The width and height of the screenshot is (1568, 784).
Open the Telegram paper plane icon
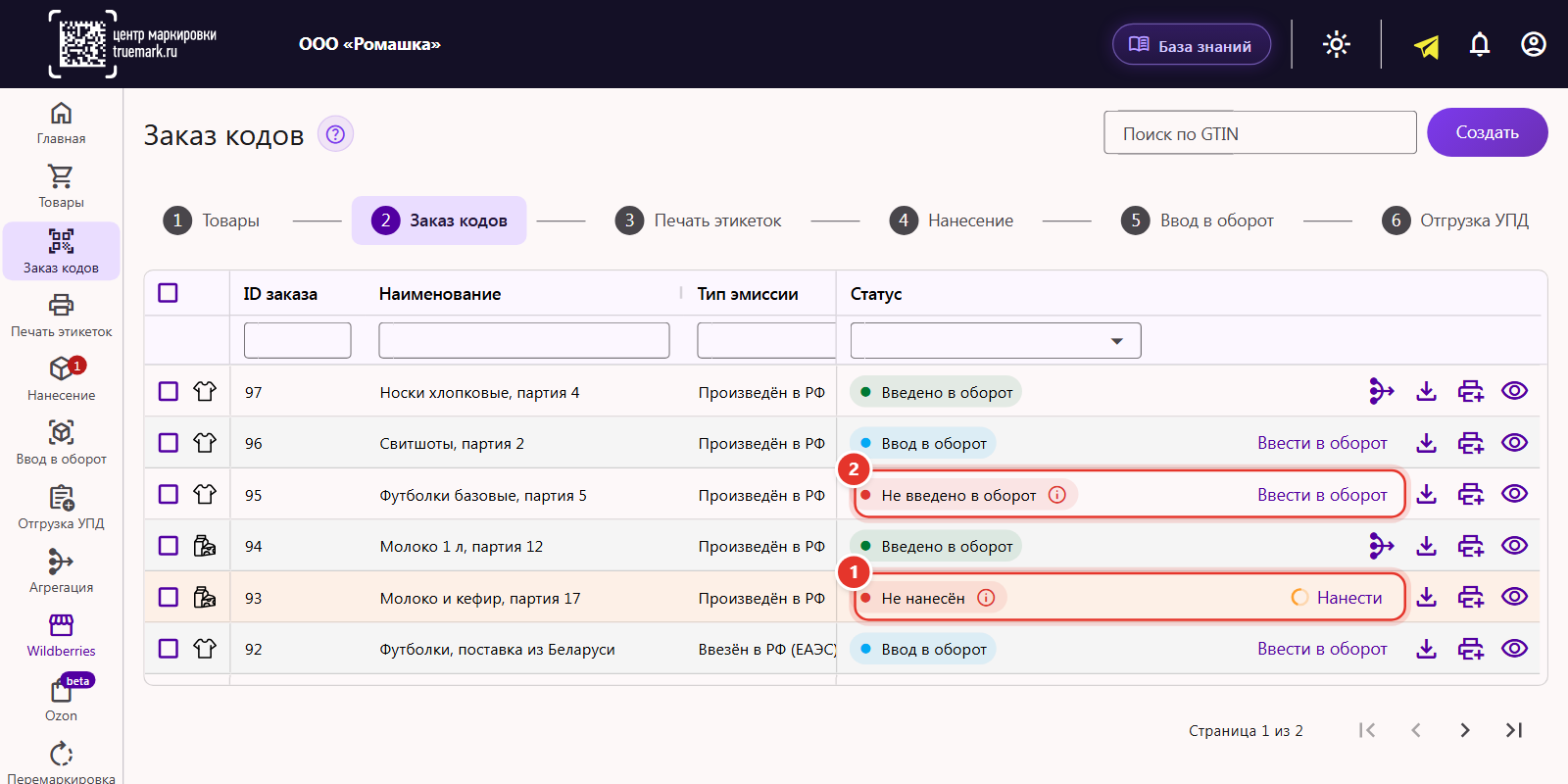1427,45
